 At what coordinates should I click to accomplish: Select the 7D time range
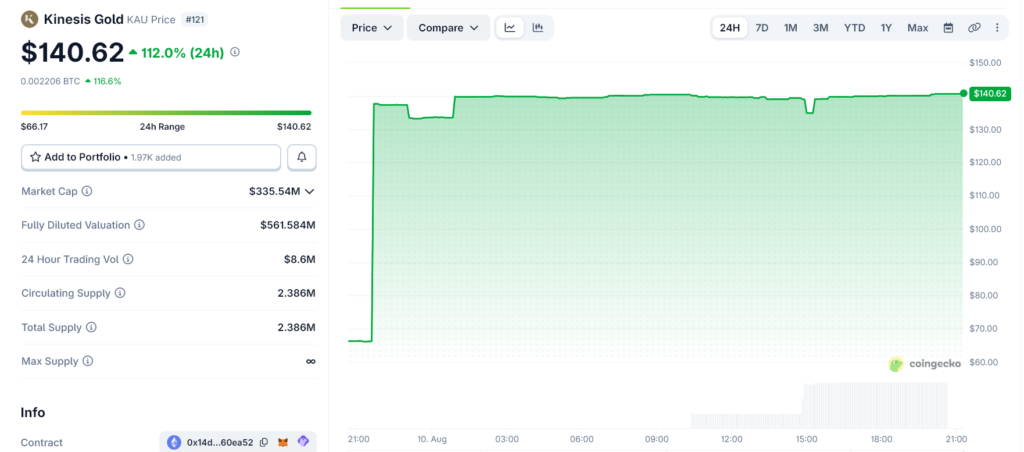pyautogui.click(x=761, y=27)
